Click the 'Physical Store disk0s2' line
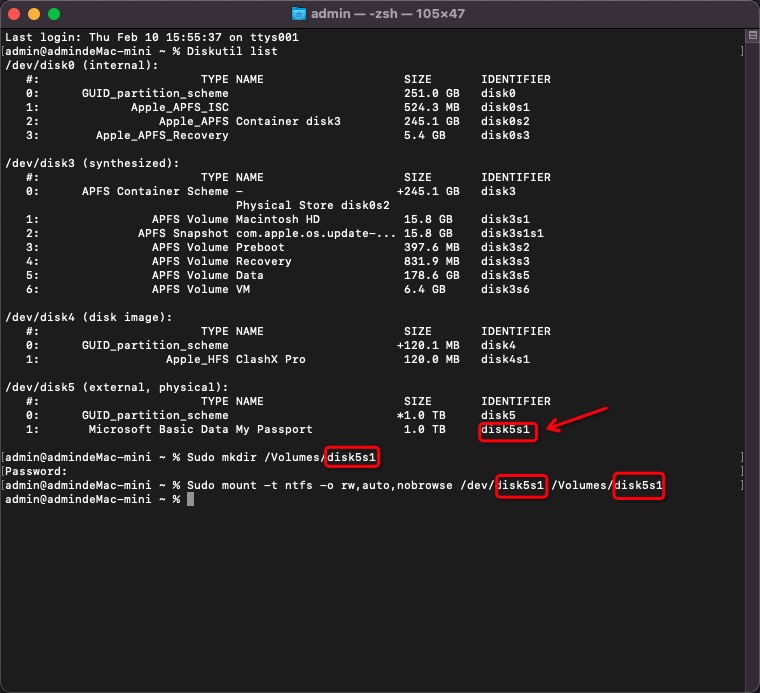The height and width of the screenshot is (693, 760). pyautogui.click(x=313, y=205)
